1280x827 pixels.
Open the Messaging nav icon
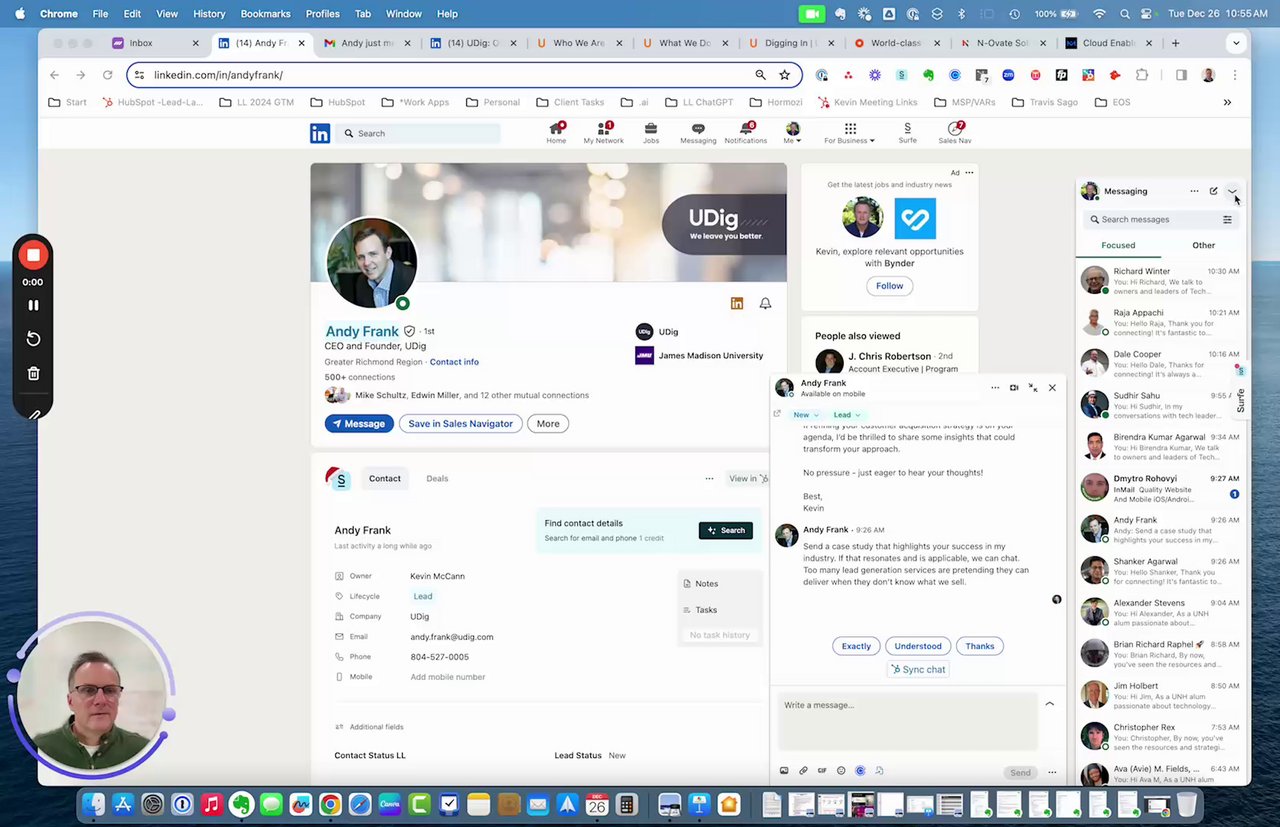pos(698,133)
